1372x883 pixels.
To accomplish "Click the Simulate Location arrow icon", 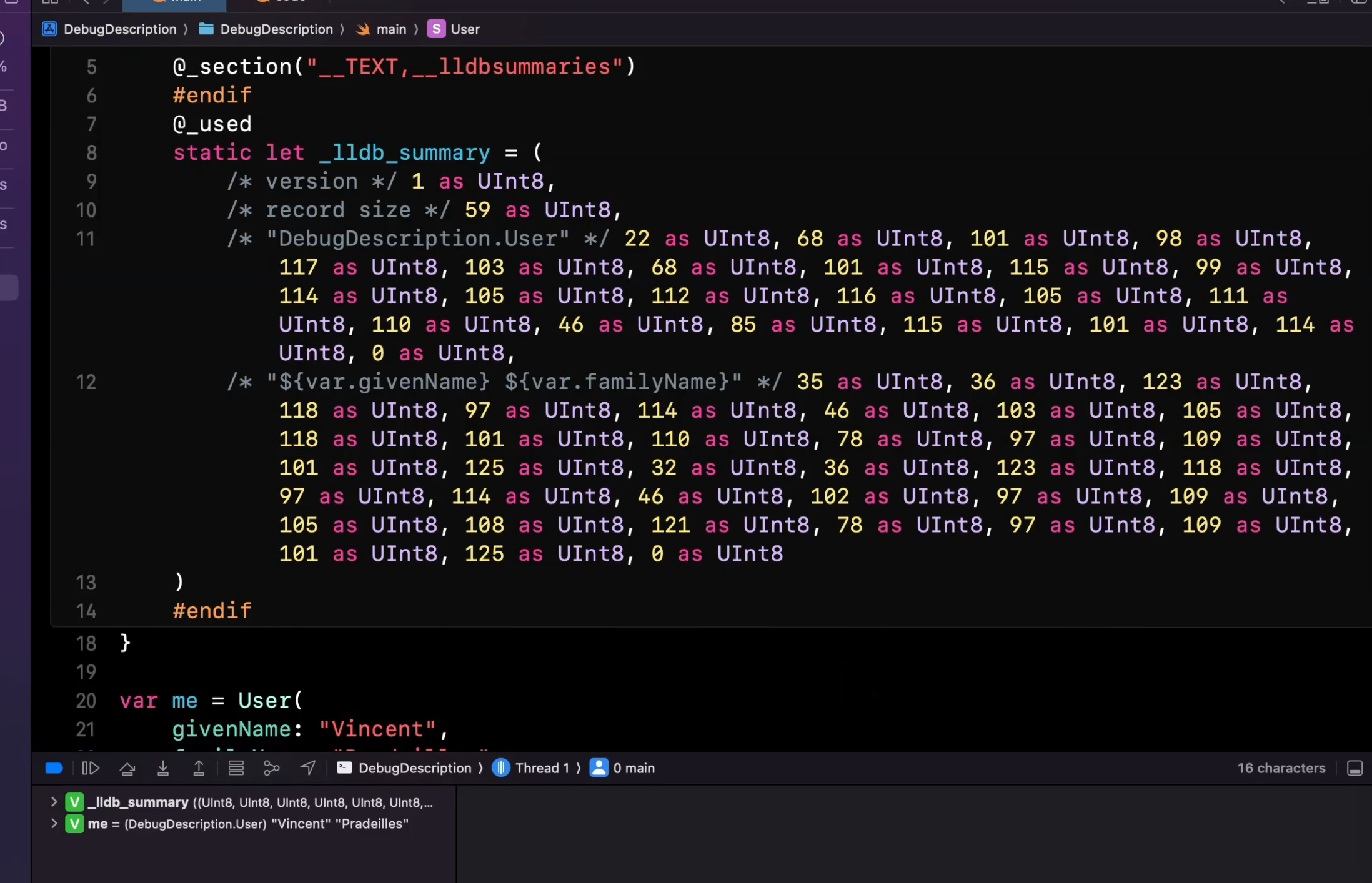I will pyautogui.click(x=308, y=768).
